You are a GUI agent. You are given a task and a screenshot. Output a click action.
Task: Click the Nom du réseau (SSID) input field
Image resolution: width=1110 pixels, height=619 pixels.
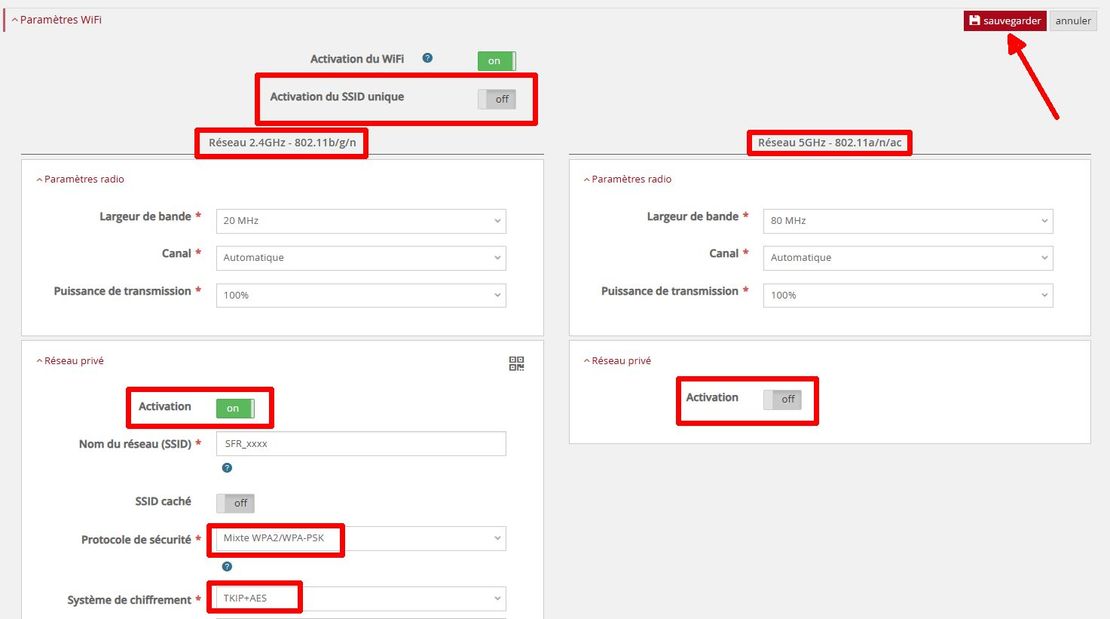coord(361,444)
